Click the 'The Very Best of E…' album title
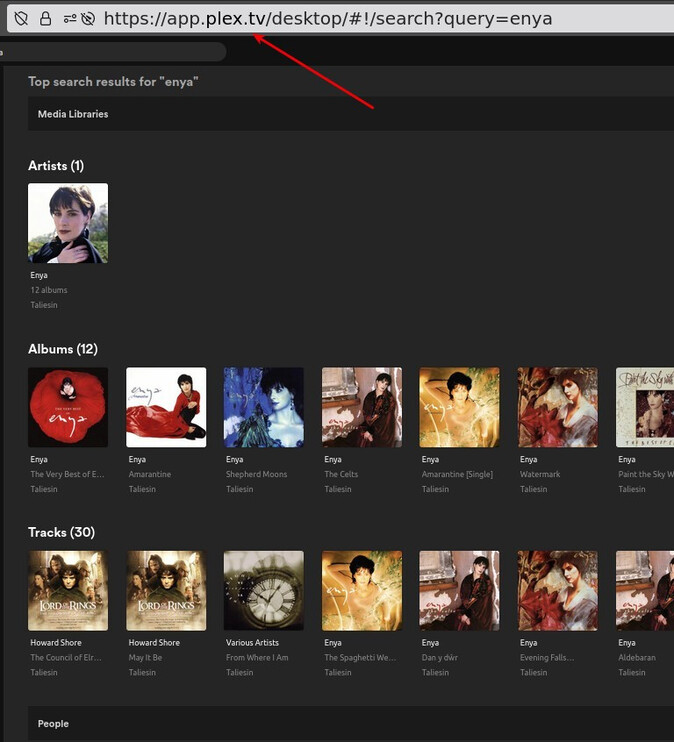674x742 pixels. click(67, 474)
